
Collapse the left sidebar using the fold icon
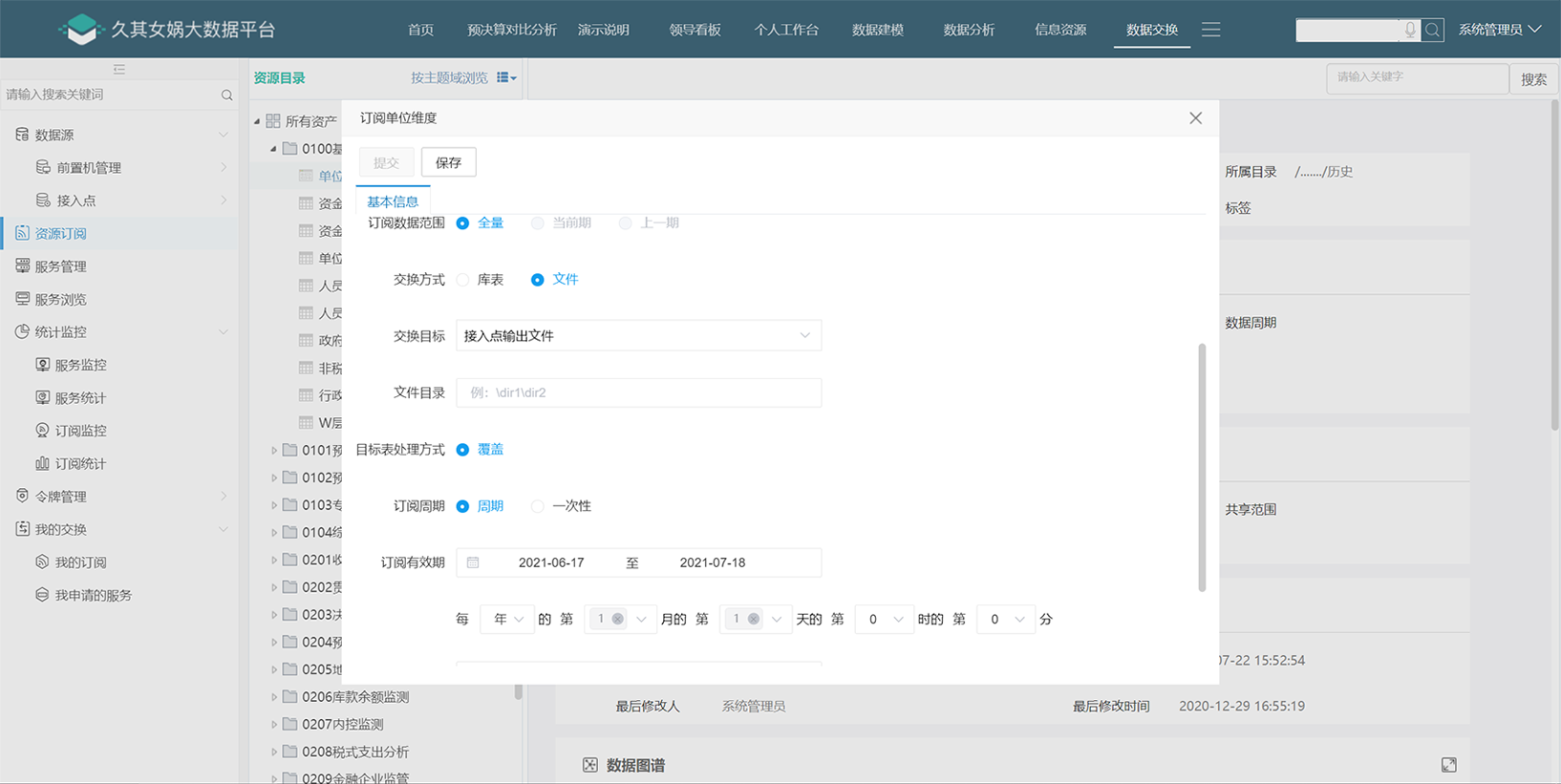coord(118,69)
